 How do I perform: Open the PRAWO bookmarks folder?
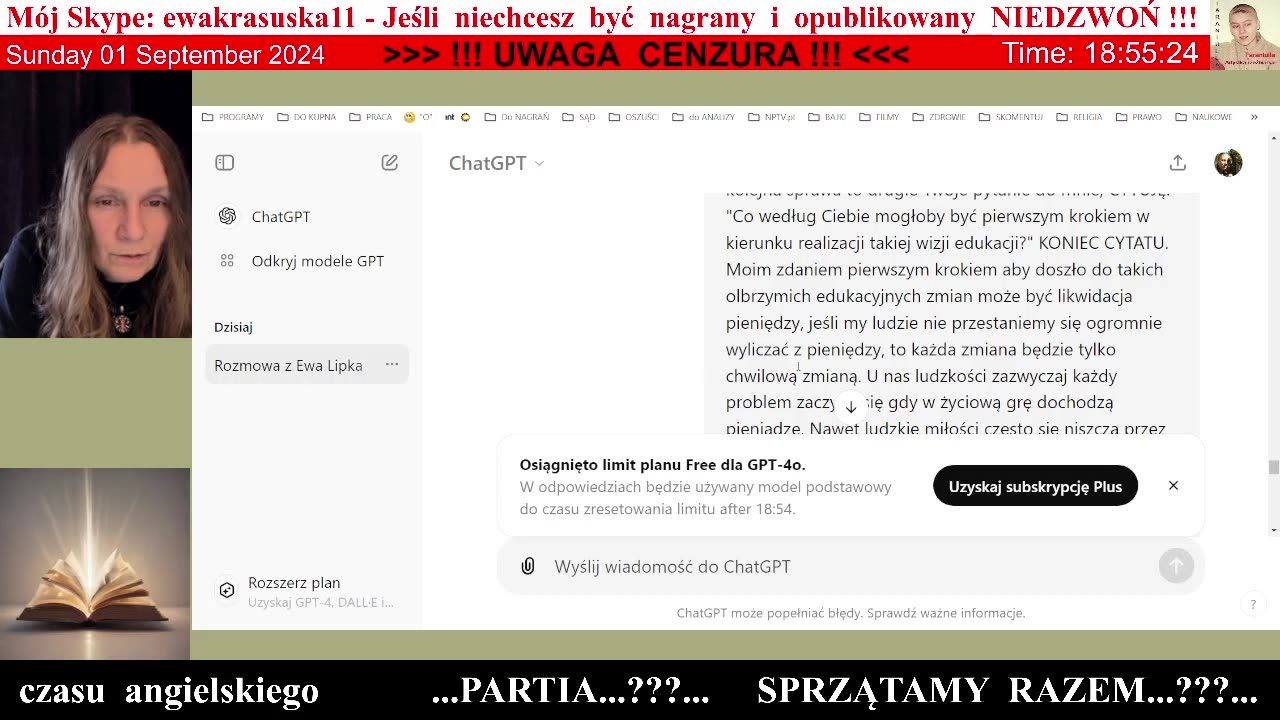point(1137,117)
